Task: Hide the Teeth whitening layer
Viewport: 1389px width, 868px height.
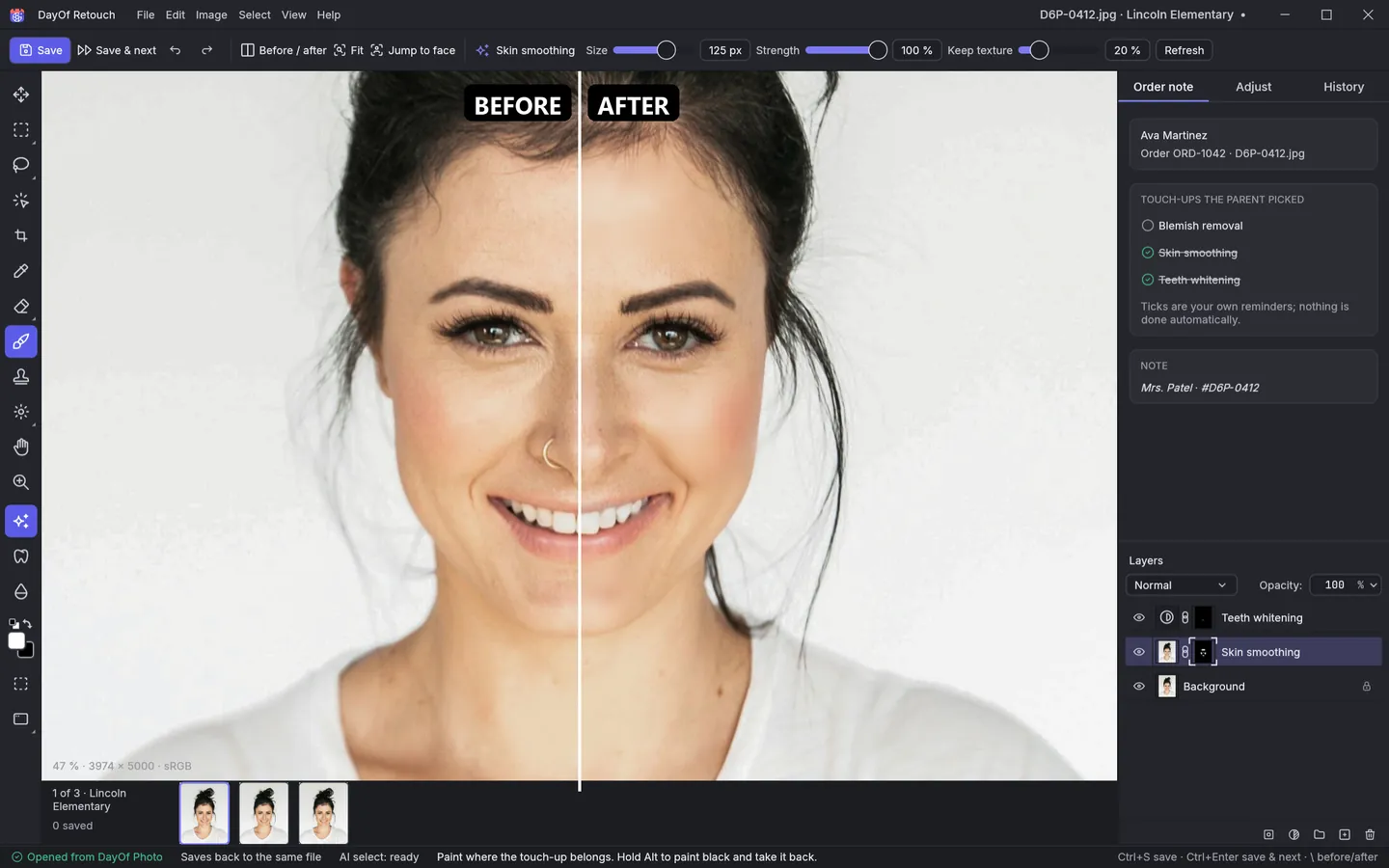Action: point(1139,617)
